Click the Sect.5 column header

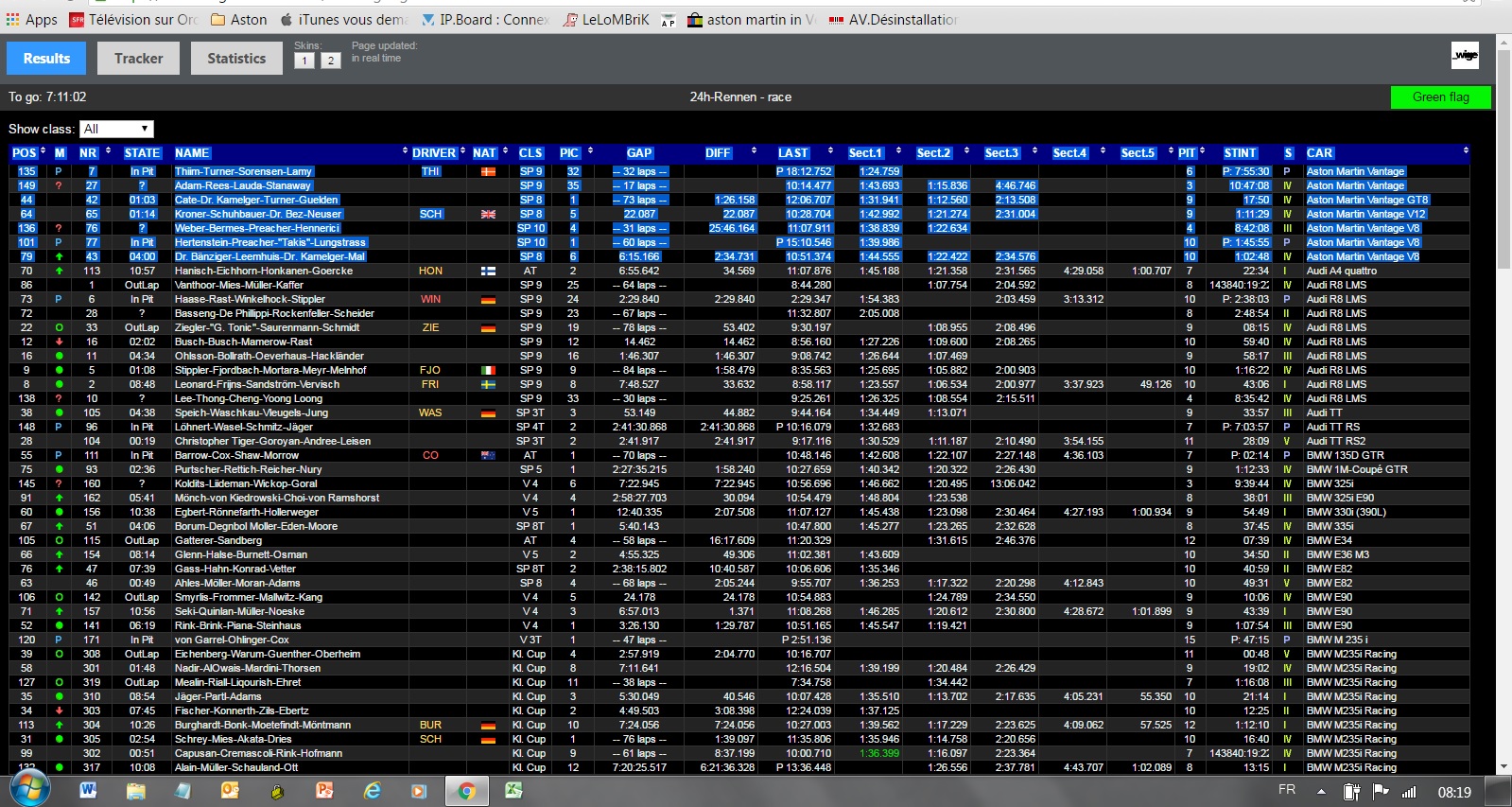click(x=1138, y=152)
